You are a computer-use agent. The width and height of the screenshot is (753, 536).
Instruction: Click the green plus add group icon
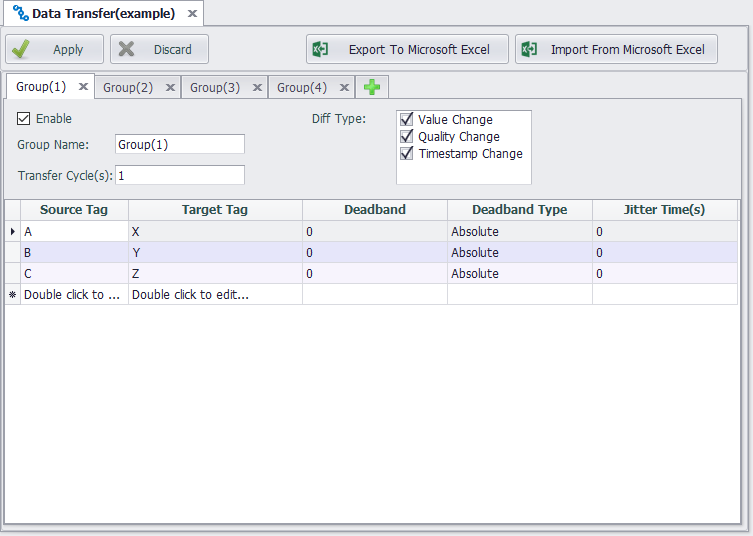coord(372,88)
